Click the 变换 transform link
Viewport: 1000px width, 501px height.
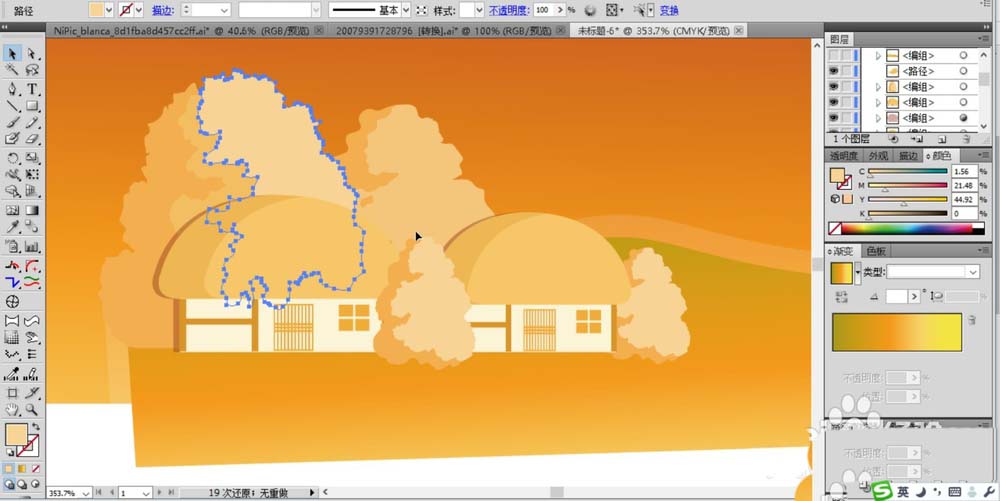coord(669,10)
